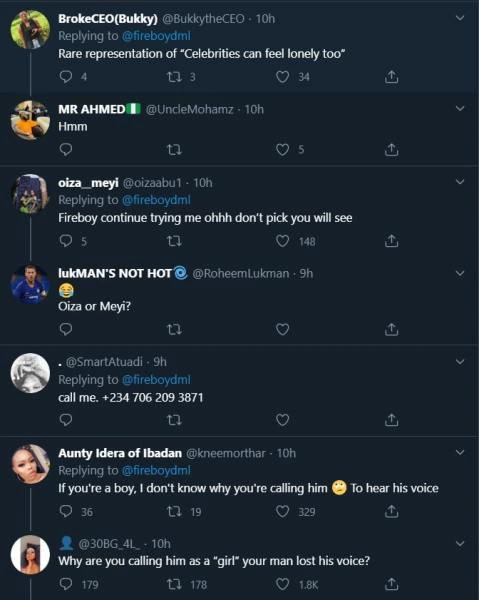Reply to oiza_meyi's tweet with 5 comments

coord(66,241)
